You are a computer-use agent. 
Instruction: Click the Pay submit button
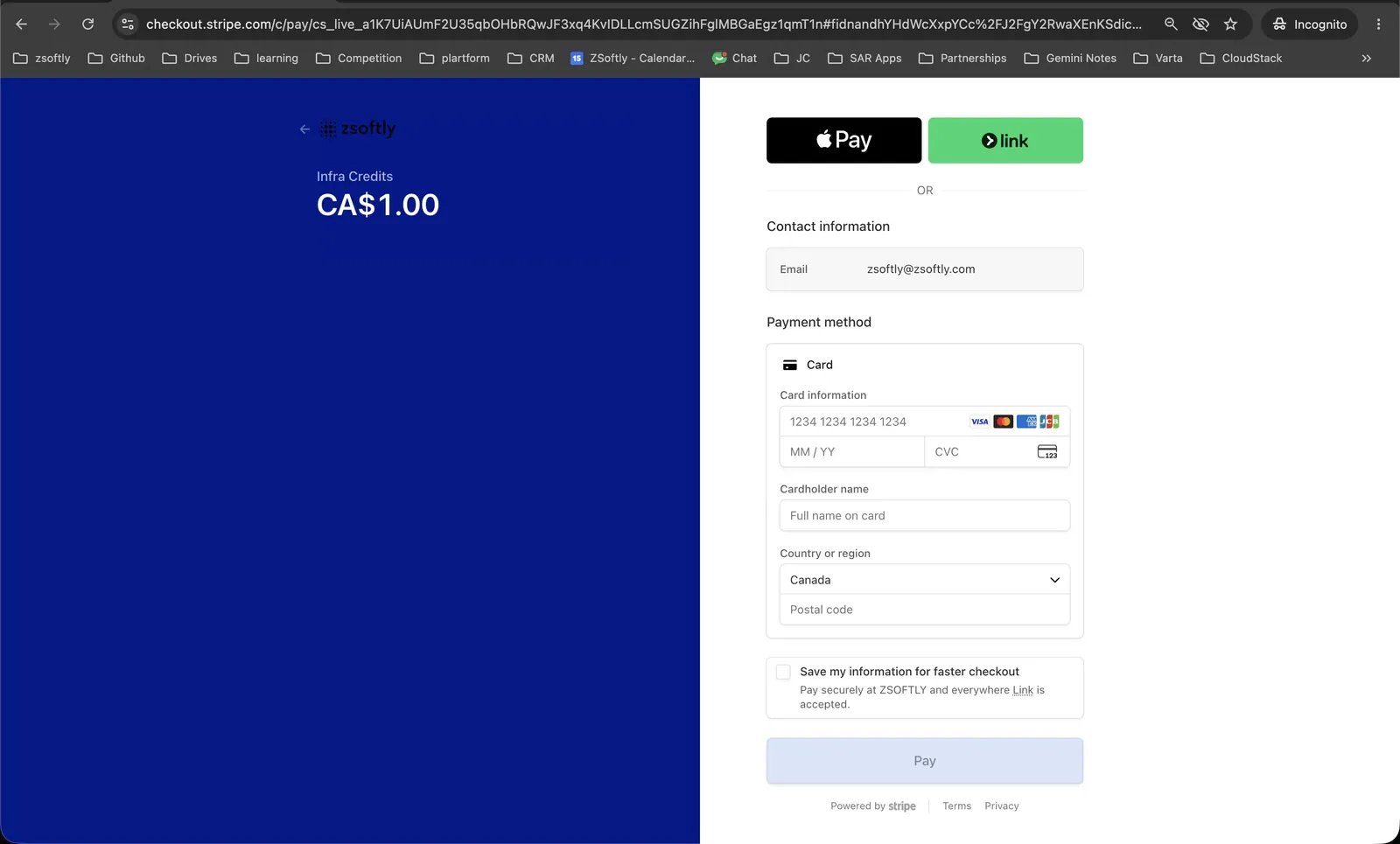925,761
